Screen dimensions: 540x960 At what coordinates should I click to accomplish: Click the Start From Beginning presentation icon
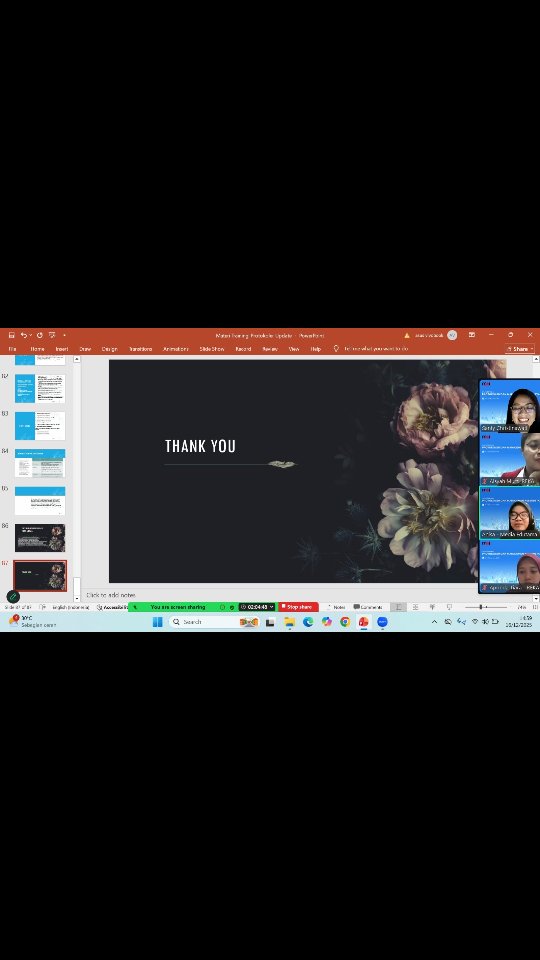52,335
